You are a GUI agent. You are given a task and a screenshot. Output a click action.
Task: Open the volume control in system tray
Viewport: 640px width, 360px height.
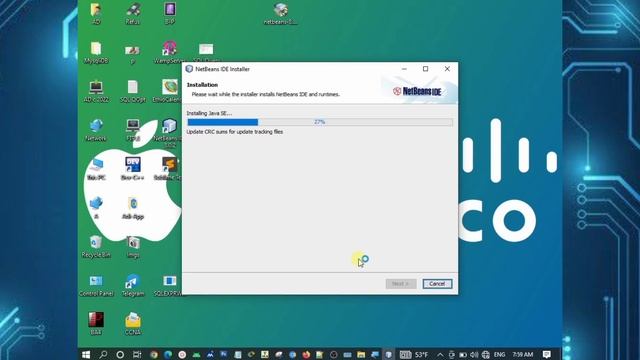474,354
